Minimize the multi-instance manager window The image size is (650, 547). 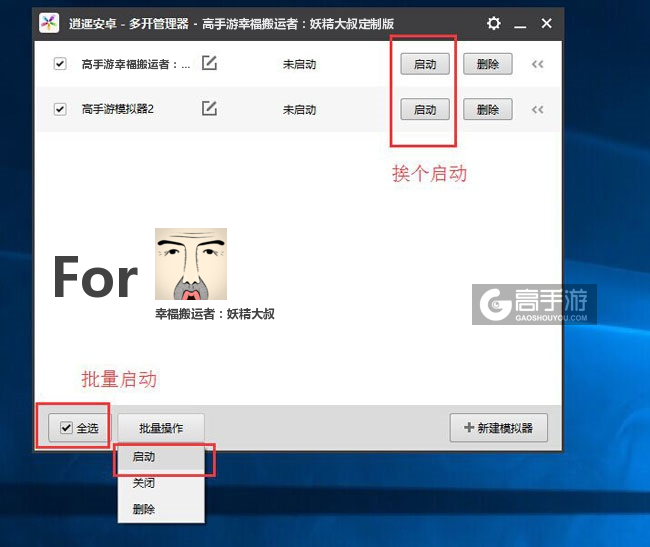click(x=520, y=23)
